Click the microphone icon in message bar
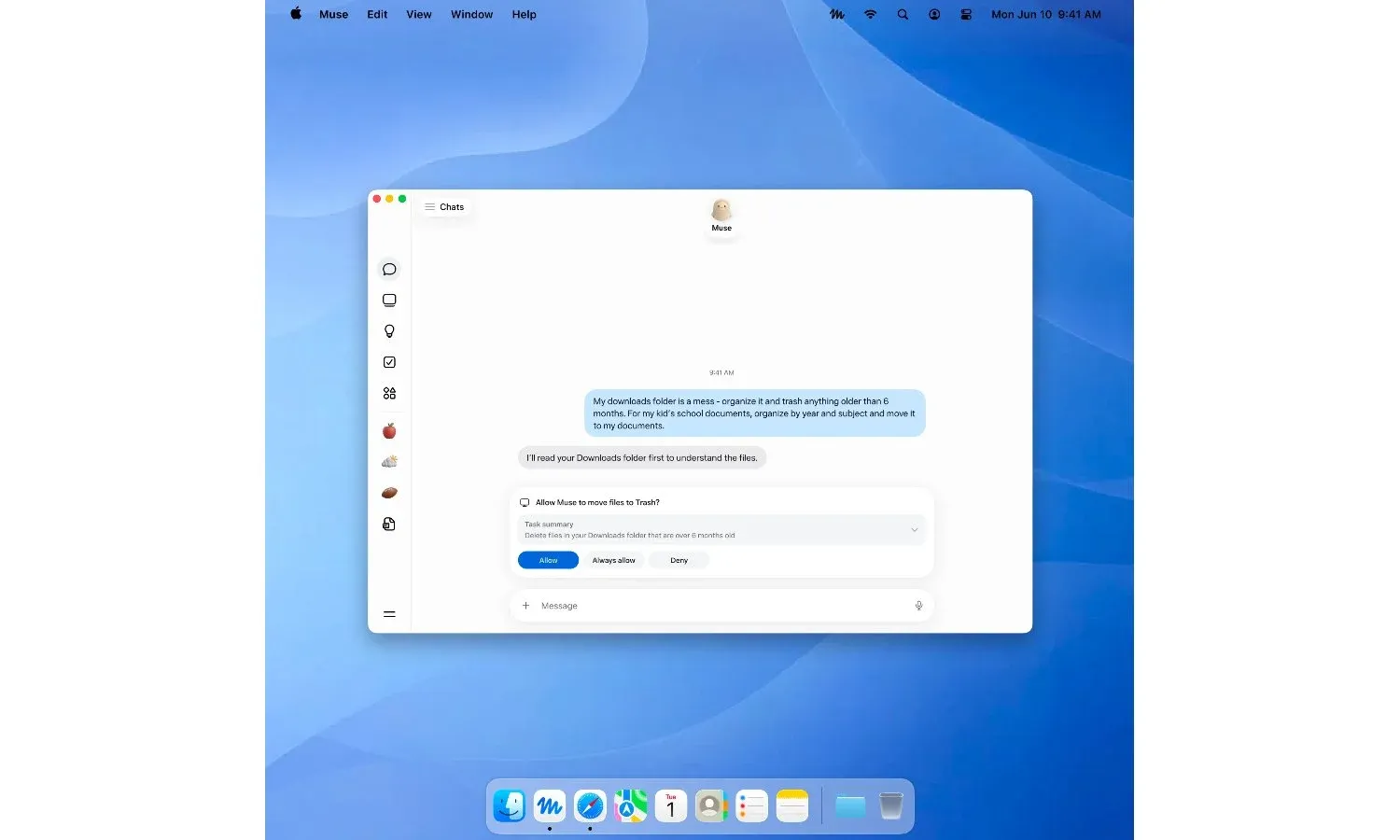 click(x=918, y=606)
